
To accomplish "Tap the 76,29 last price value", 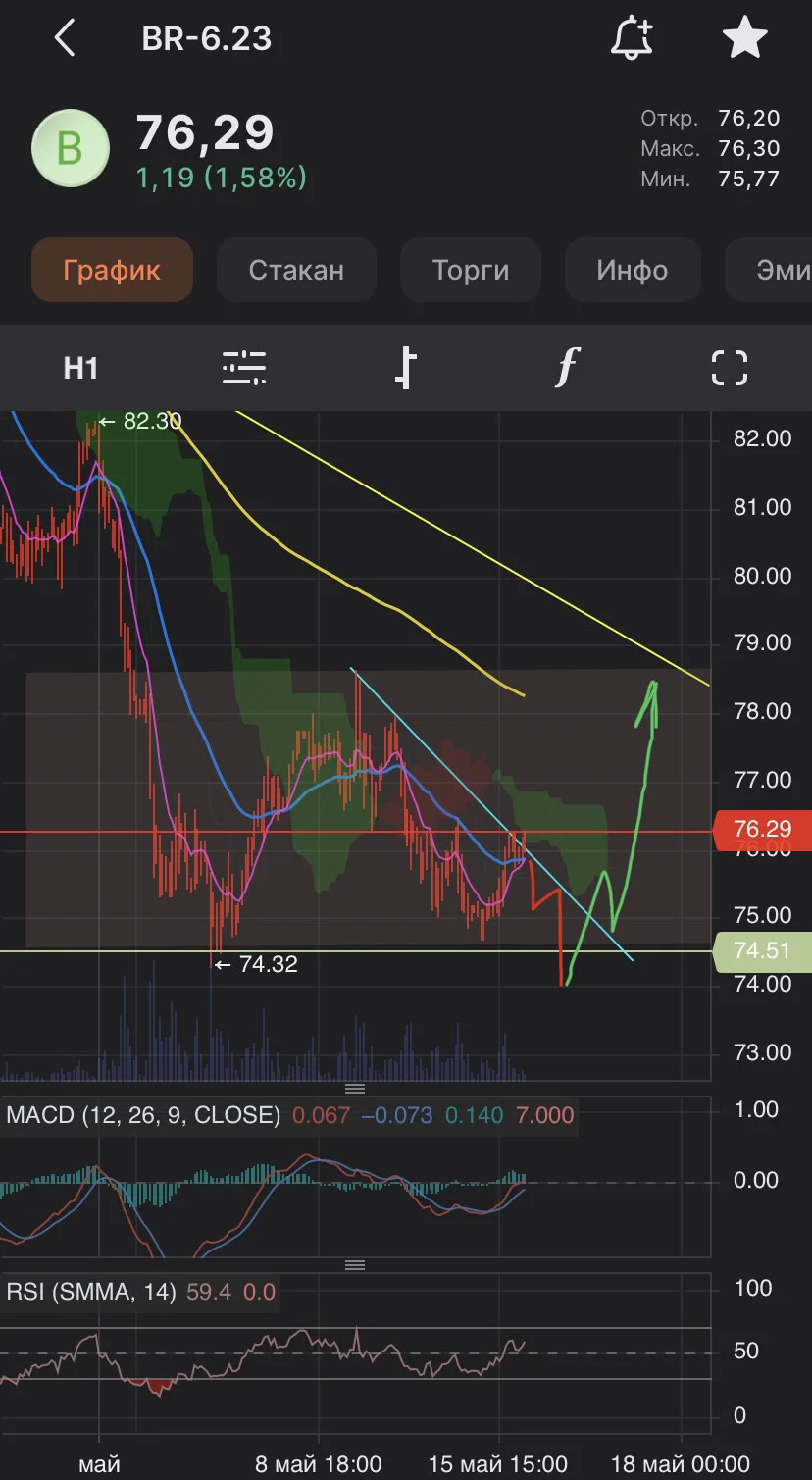I will pos(205,132).
